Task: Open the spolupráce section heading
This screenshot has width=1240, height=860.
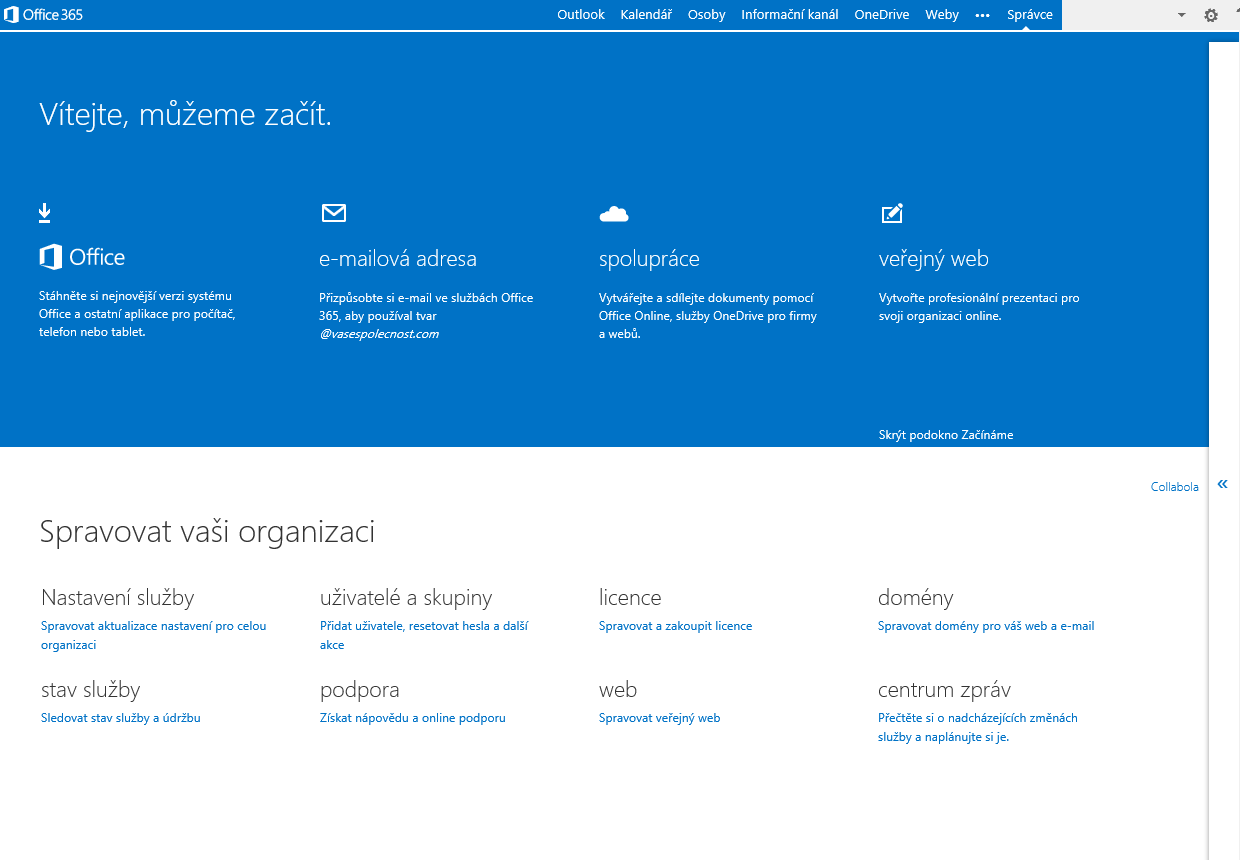Action: pos(649,259)
